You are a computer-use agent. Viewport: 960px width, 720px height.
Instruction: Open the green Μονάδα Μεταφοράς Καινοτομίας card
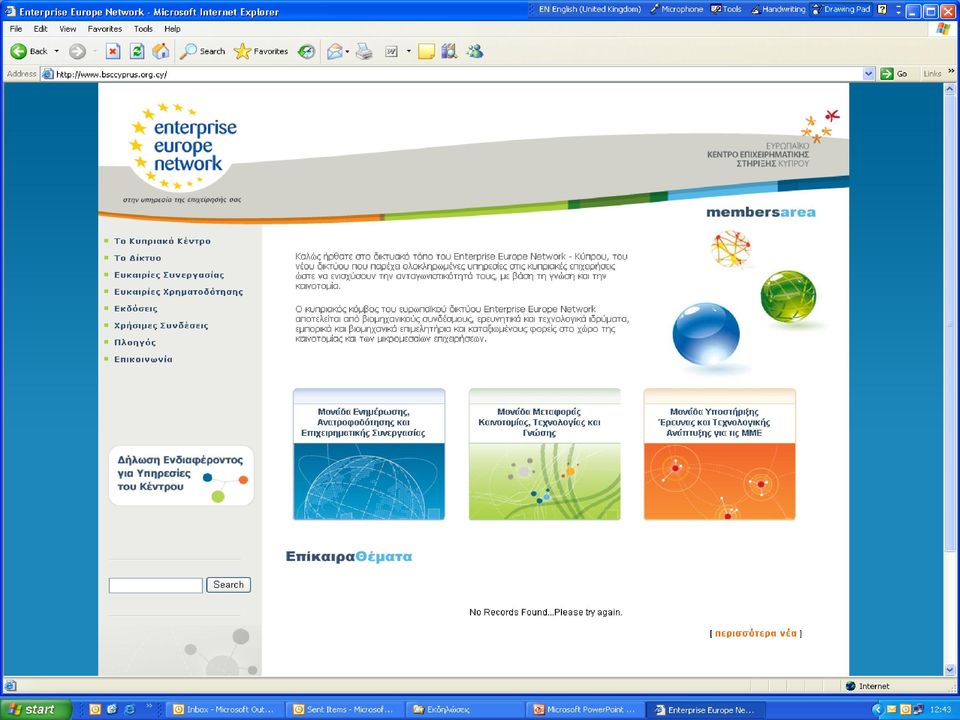(545, 454)
